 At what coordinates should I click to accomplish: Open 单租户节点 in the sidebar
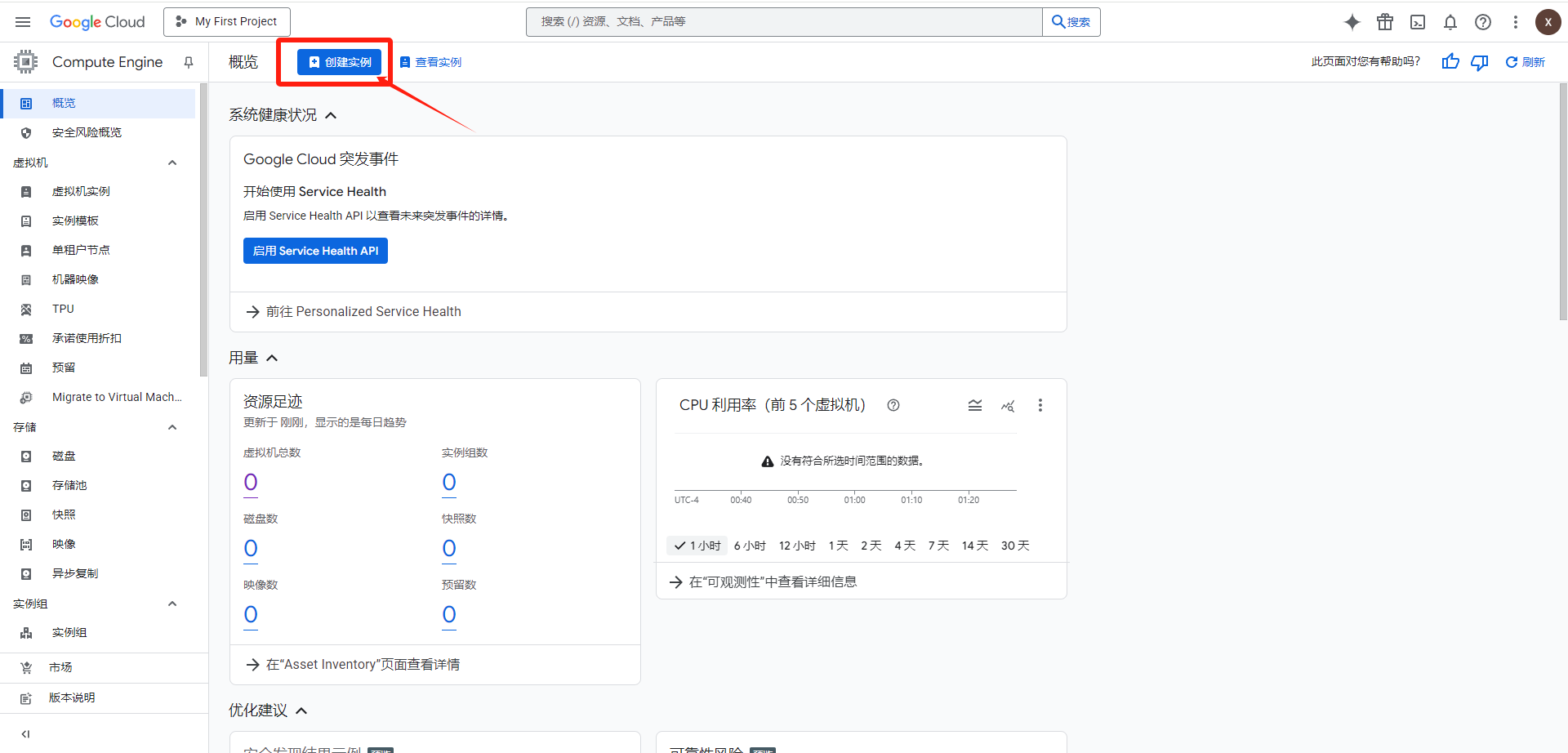[98, 250]
